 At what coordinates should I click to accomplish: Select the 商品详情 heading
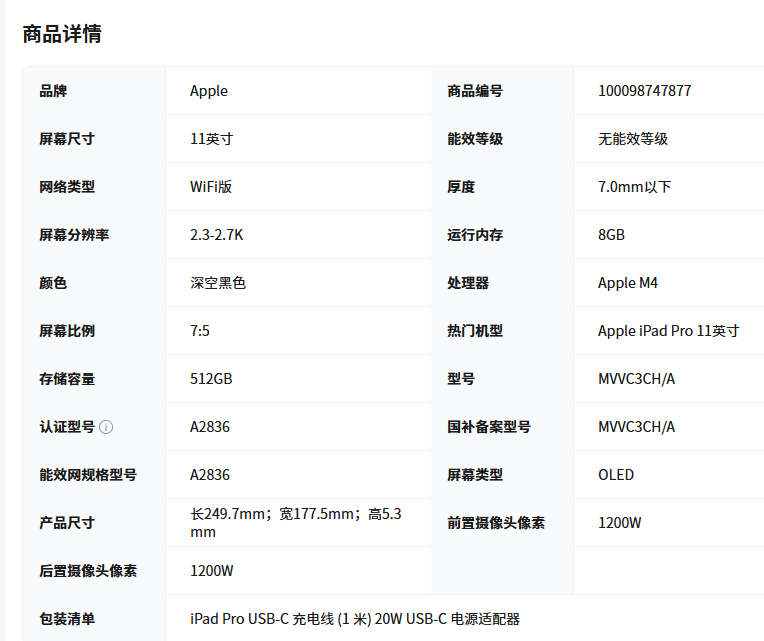point(62,34)
